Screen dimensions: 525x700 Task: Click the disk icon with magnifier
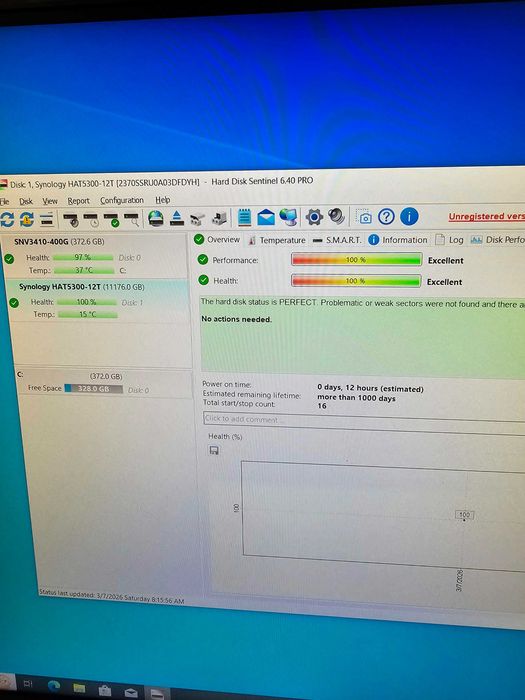click(132, 219)
